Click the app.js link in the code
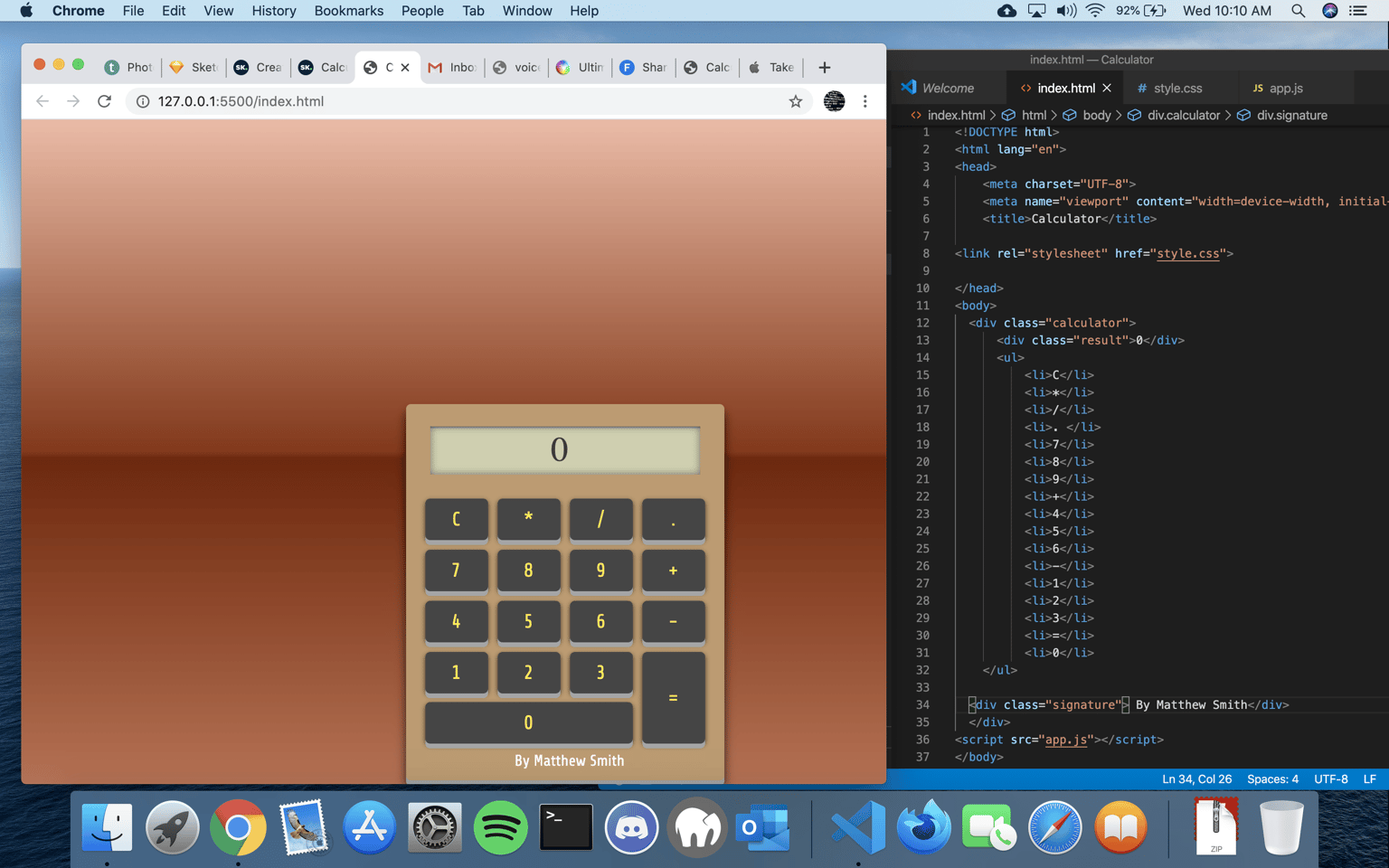Image resolution: width=1389 pixels, height=868 pixels. [x=1066, y=740]
